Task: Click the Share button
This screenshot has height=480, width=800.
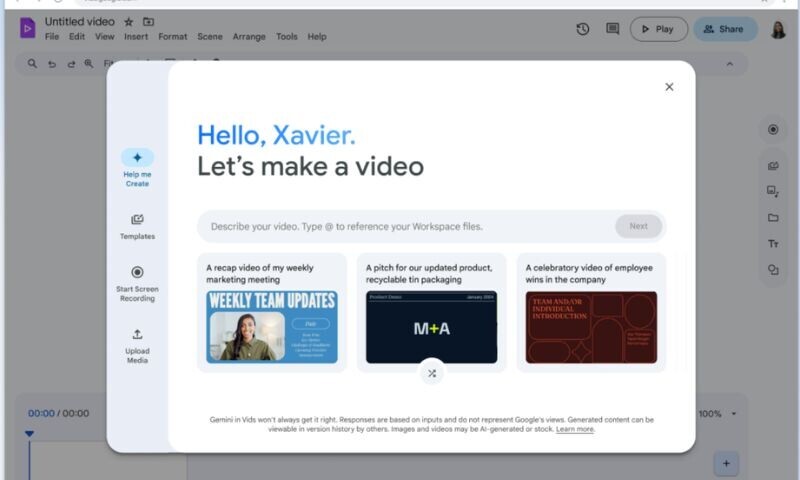Action: click(725, 29)
